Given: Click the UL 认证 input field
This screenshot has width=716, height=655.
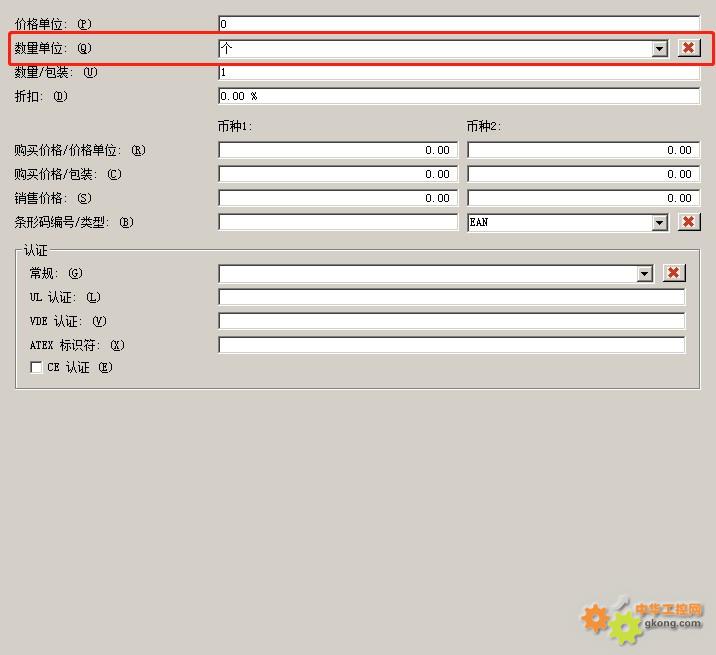Looking at the screenshot, I should coord(452,297).
